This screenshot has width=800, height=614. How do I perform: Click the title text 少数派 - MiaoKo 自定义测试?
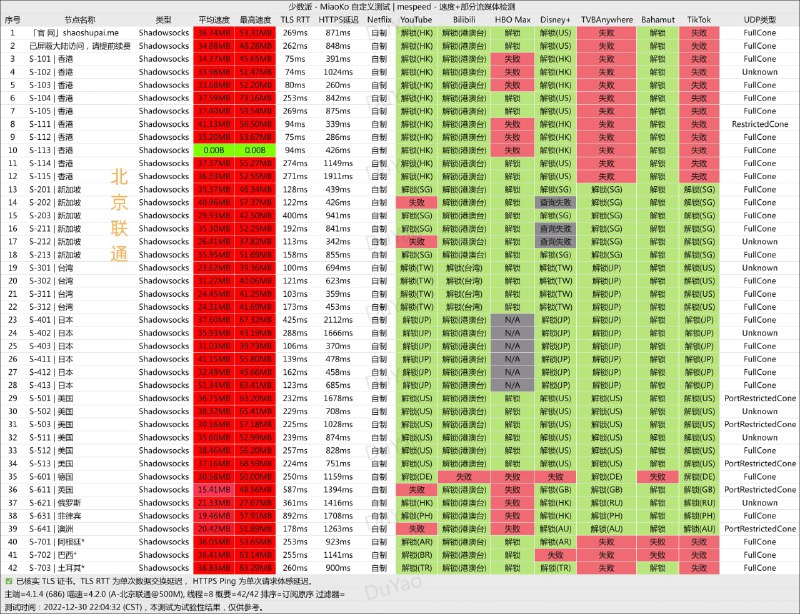tap(339, 7)
